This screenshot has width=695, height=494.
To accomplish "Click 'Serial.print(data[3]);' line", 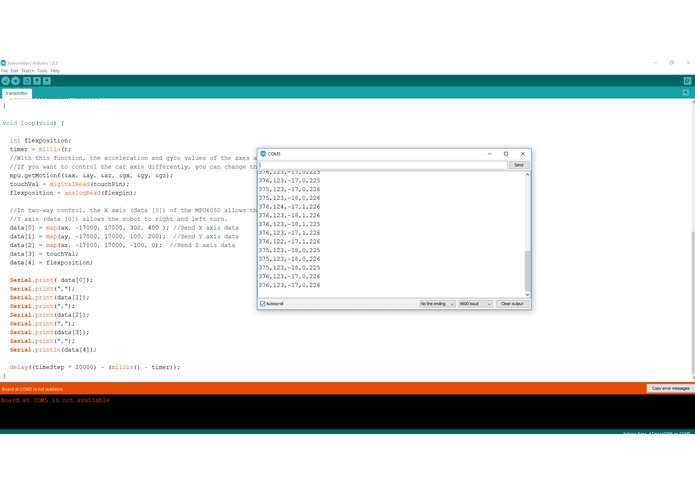I will (50, 332).
